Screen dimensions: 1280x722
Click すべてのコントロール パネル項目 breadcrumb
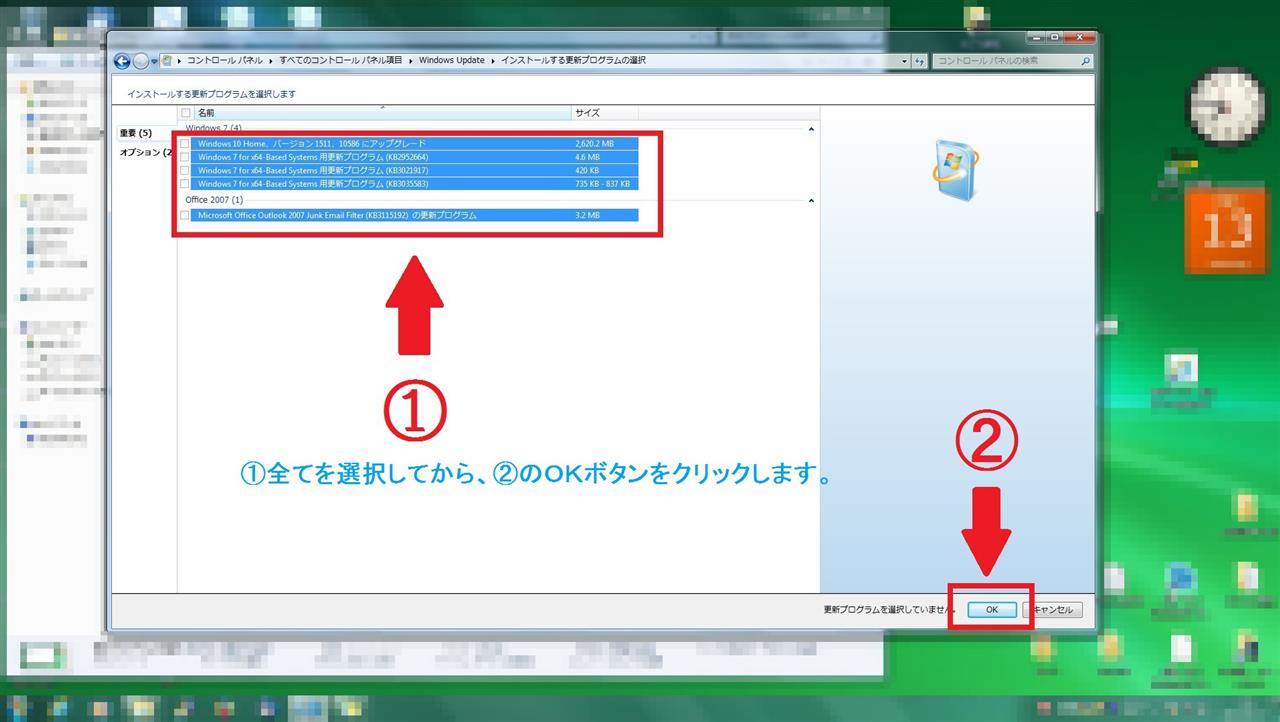coord(340,61)
